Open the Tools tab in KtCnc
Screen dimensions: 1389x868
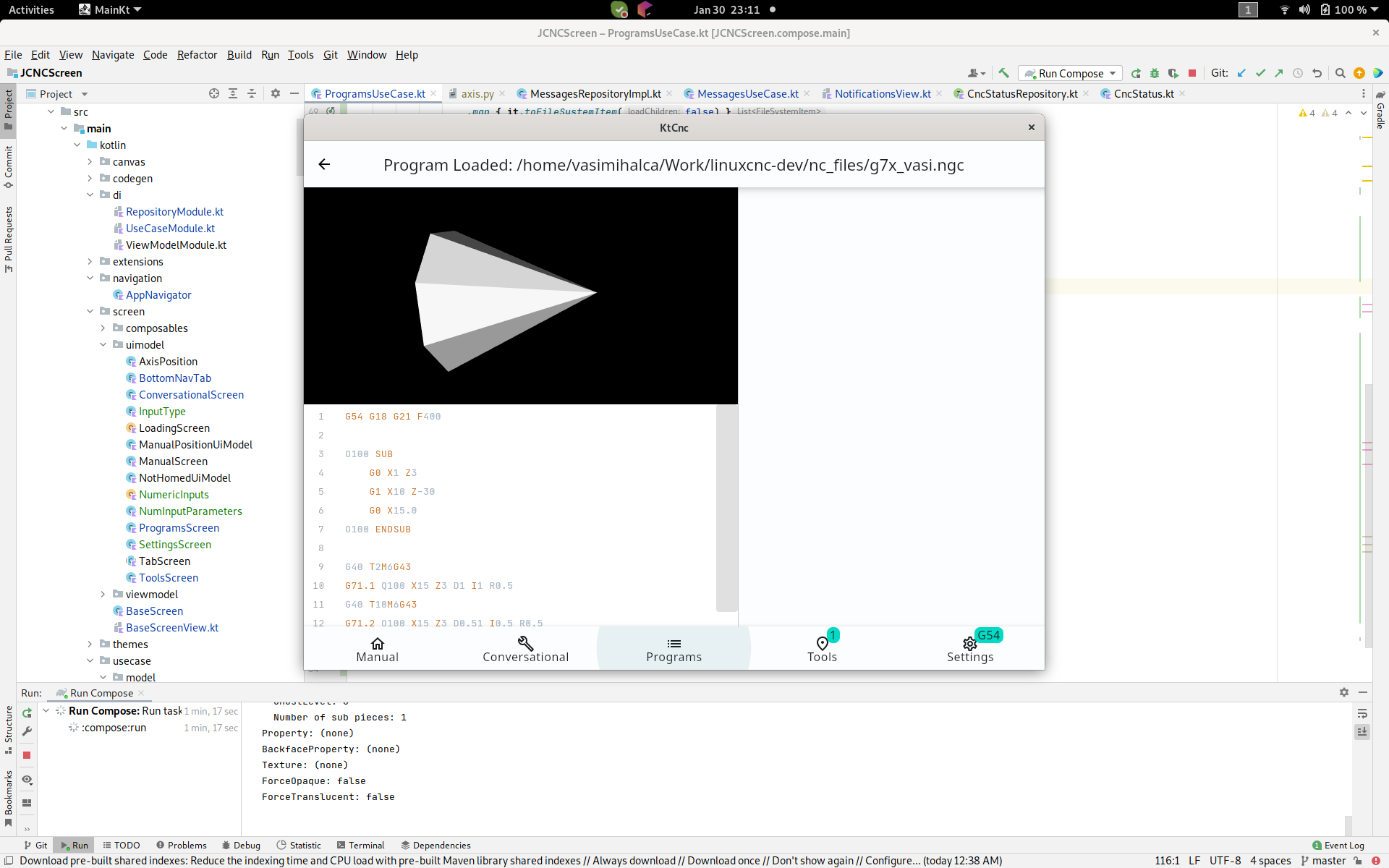822,650
